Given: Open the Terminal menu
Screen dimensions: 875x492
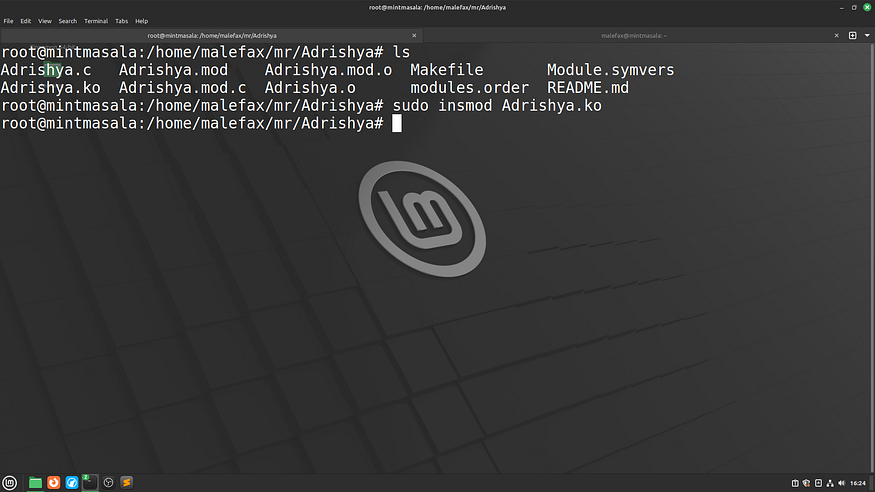Looking at the screenshot, I should (x=96, y=21).
